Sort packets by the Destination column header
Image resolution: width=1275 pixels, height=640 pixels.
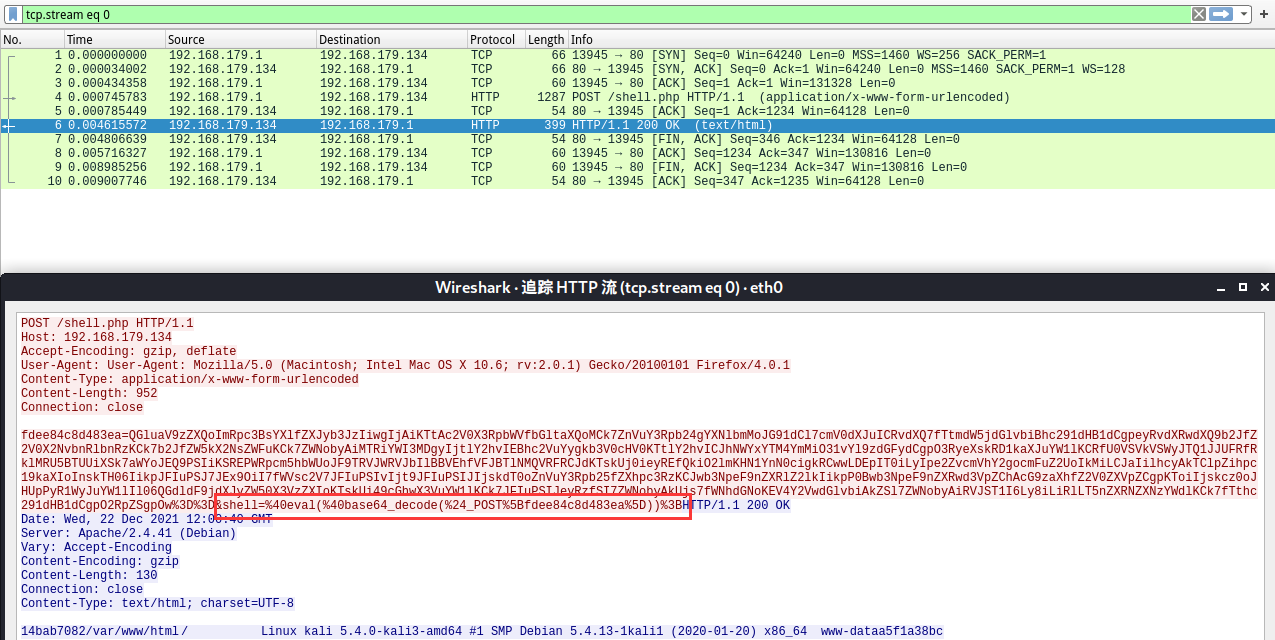(x=391, y=39)
